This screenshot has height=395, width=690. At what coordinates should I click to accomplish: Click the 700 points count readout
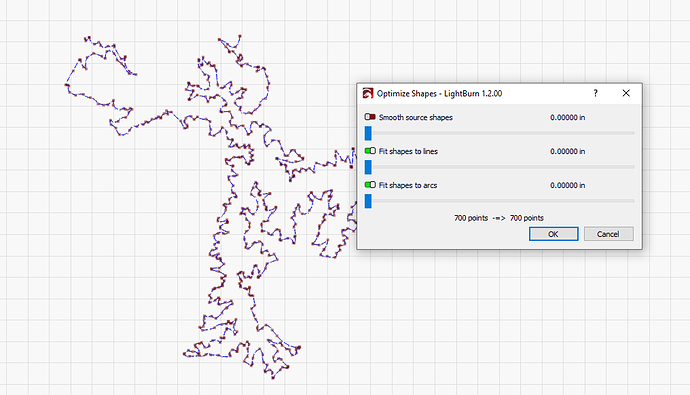(x=499, y=218)
